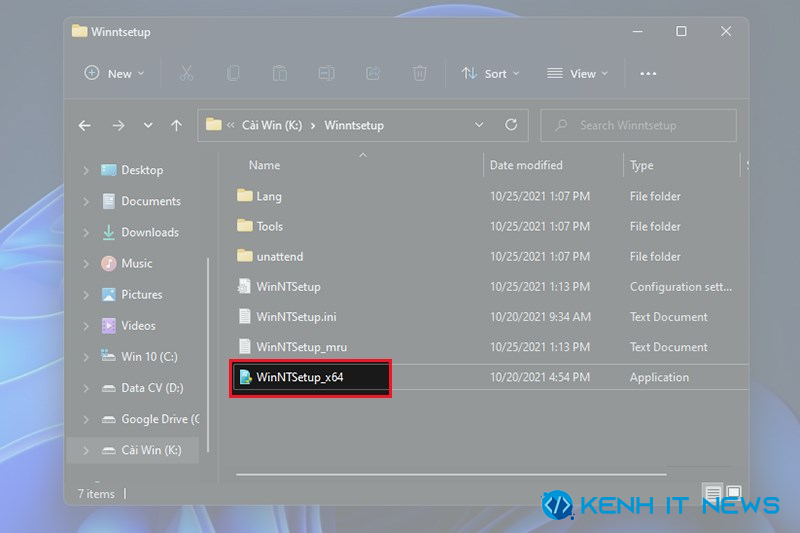Open the View dropdown menu
The width and height of the screenshot is (800, 533).
click(578, 73)
